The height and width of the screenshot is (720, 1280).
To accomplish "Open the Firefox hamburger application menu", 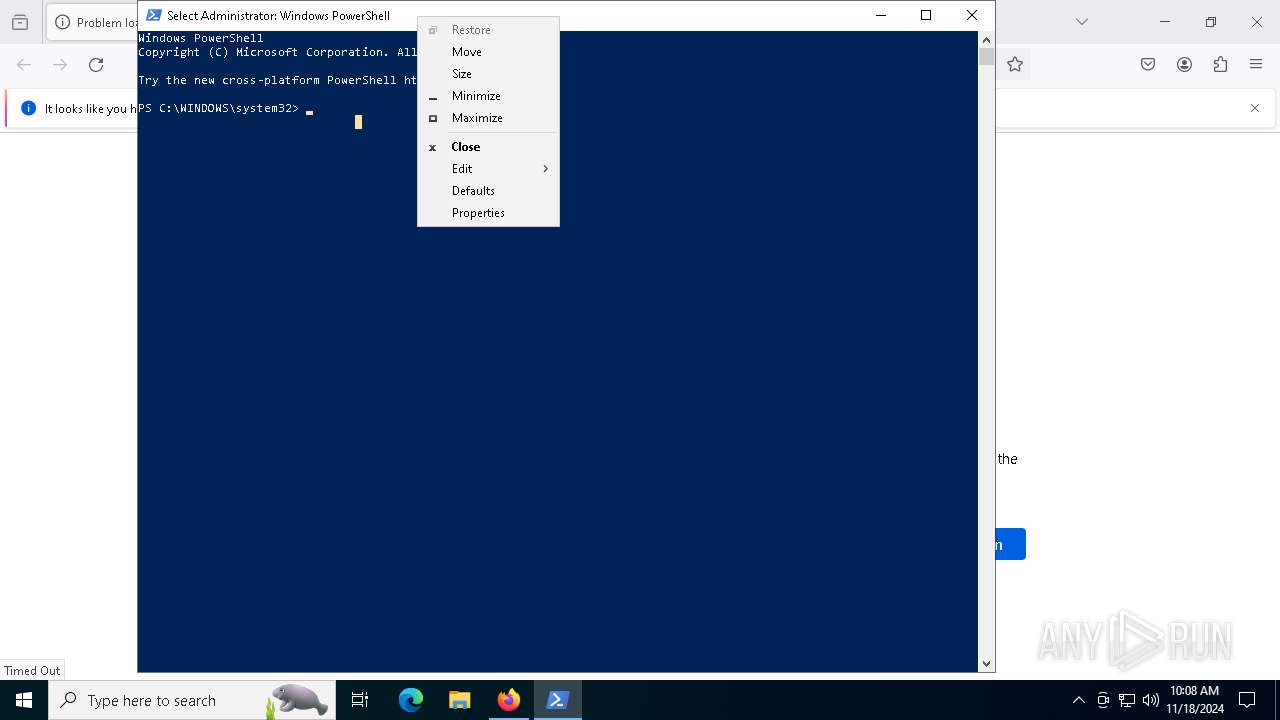I will [1256, 65].
